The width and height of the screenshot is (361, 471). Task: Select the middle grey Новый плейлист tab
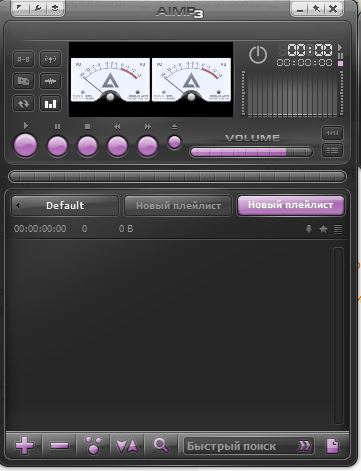[x=178, y=206]
